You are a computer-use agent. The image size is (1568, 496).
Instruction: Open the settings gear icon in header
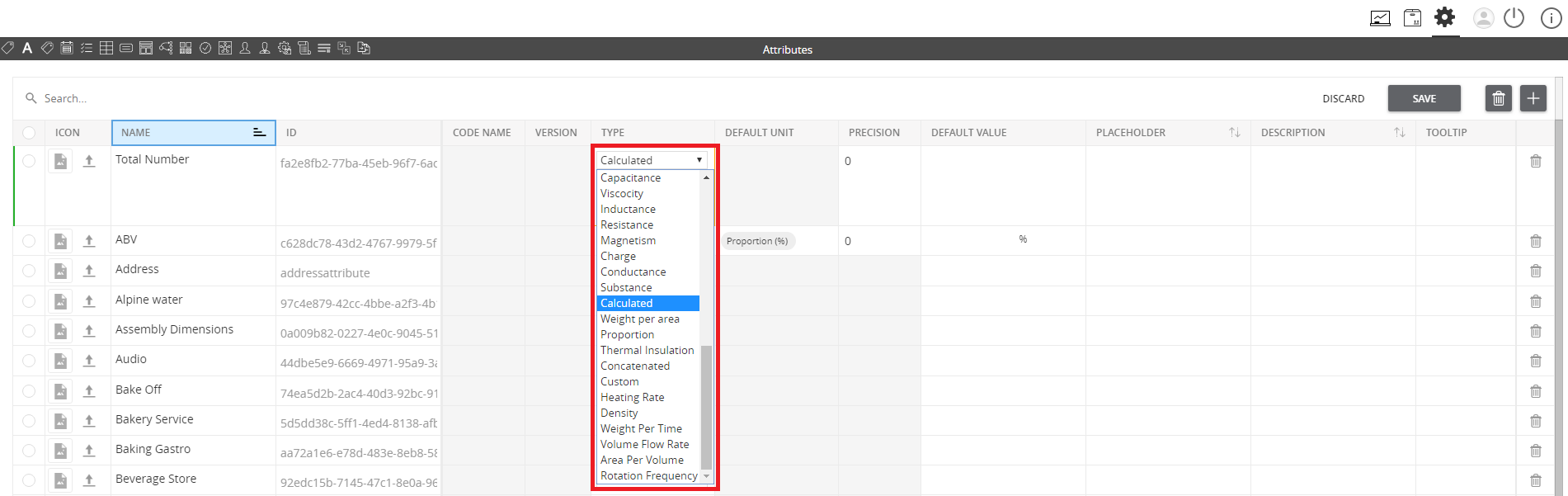coord(1445,17)
